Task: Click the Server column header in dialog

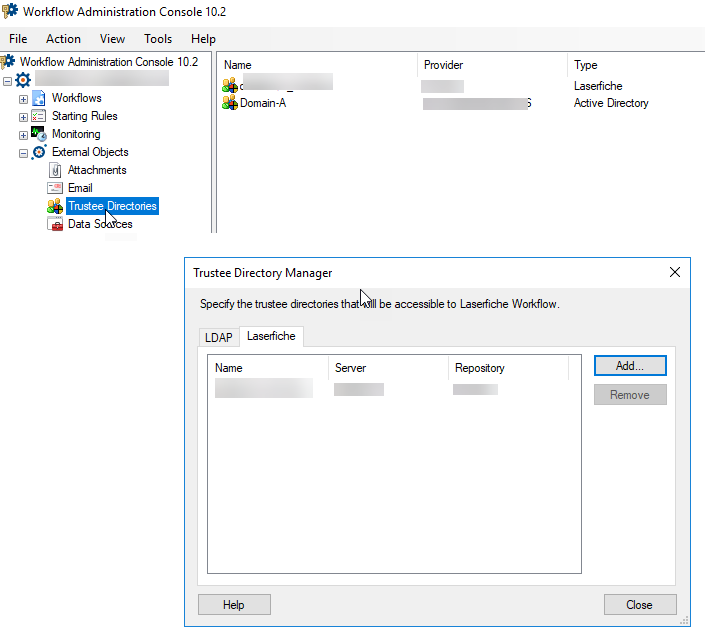Action: tap(388, 368)
